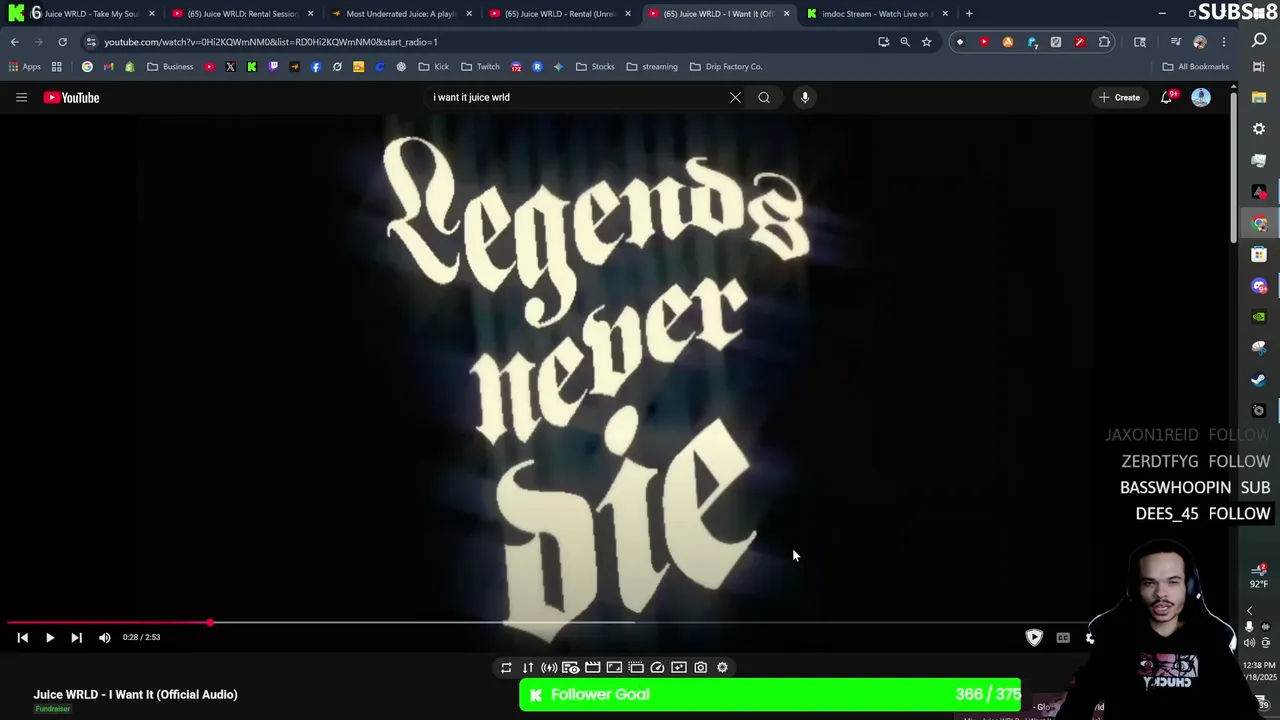Click the Facebook bookmark icon
The height and width of the screenshot is (720, 1280).
[x=316, y=66]
